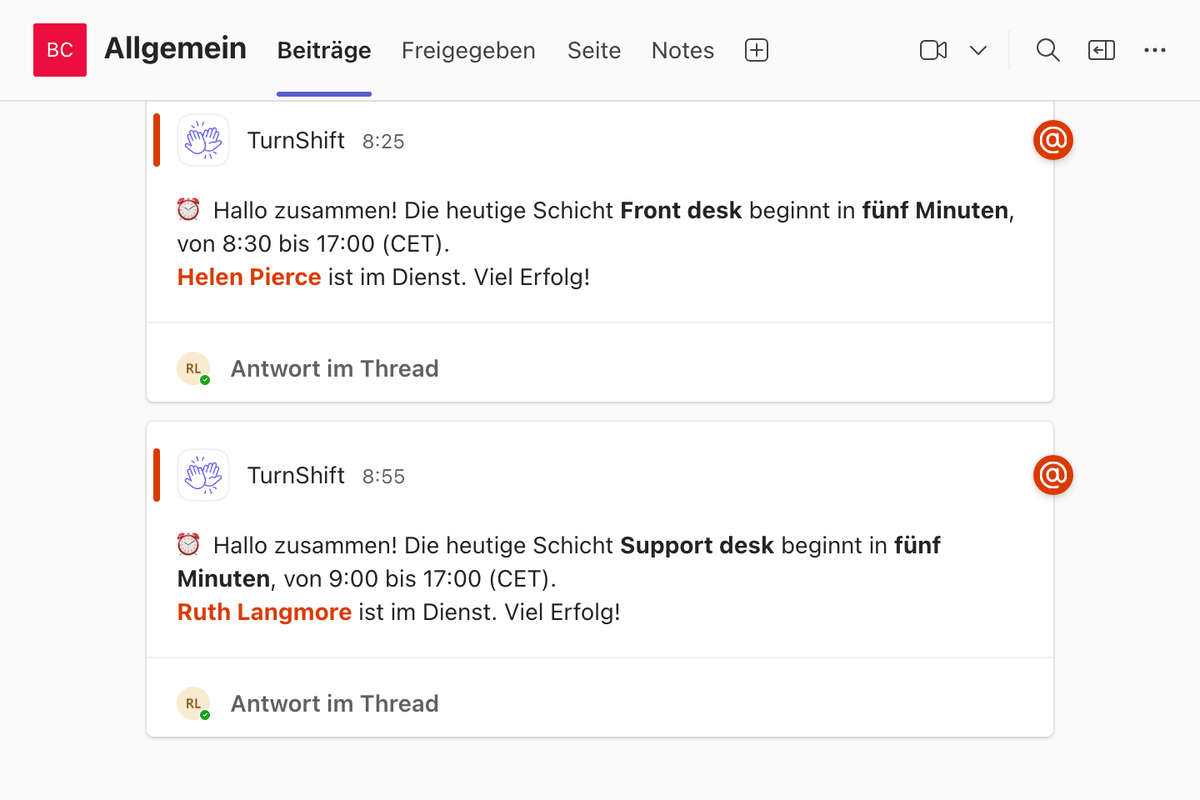Click the @ mention badge on 8:55 post
Screen dimensions: 1200x800
[1053, 476]
